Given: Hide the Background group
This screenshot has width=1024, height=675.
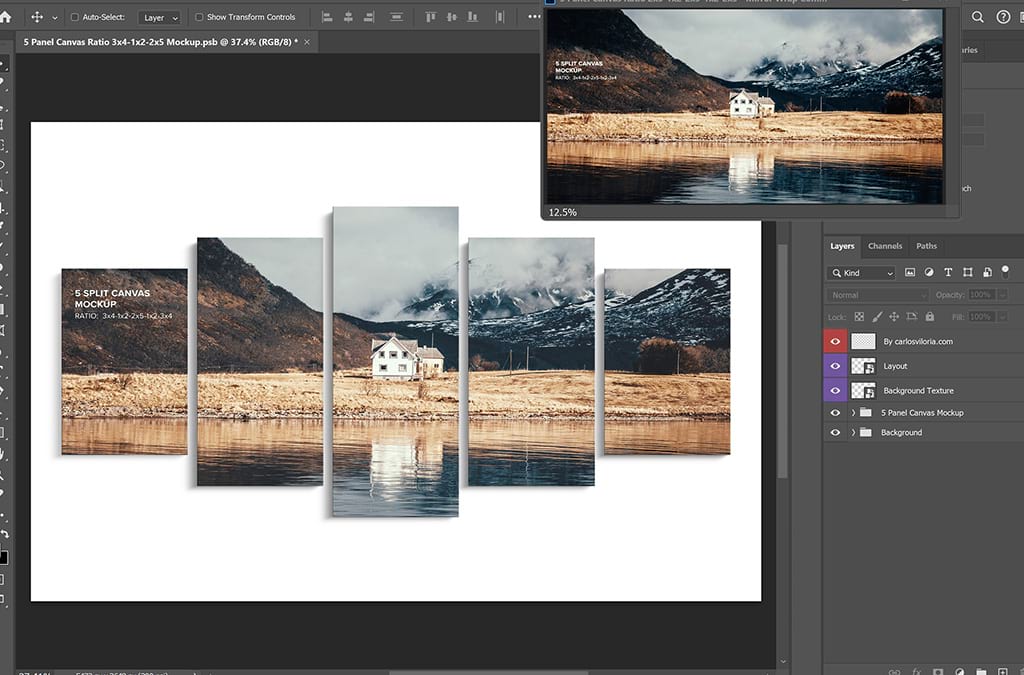Looking at the screenshot, I should coord(835,432).
